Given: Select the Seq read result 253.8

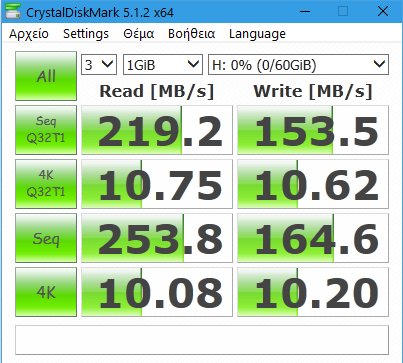Looking at the screenshot, I should point(157,238).
